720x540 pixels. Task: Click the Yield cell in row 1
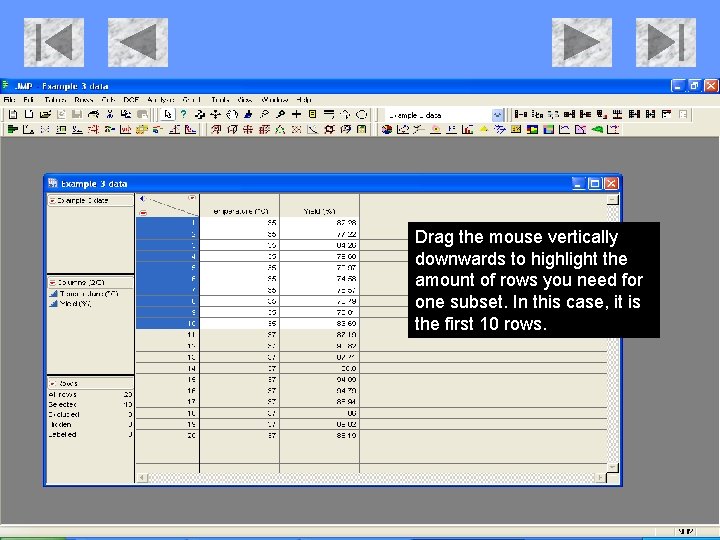(x=319, y=223)
